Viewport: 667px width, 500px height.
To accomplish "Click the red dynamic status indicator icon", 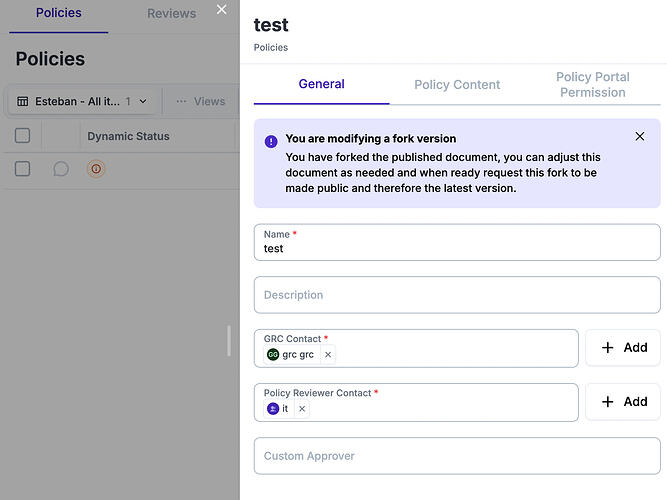I will pyautogui.click(x=96, y=169).
